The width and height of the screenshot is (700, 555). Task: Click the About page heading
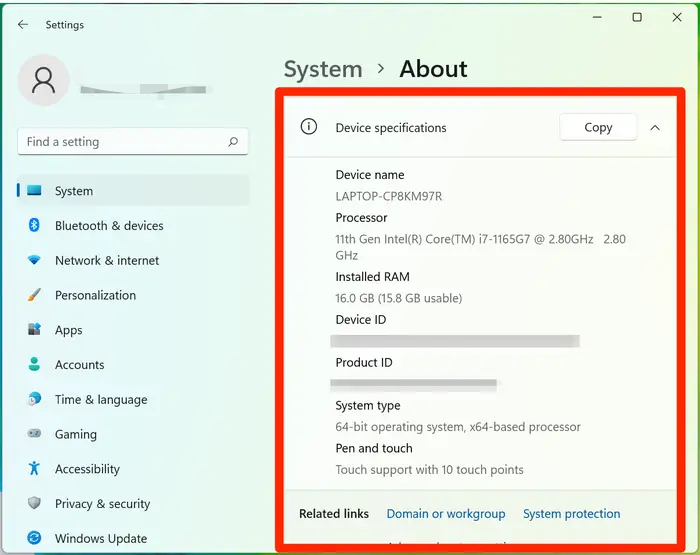tap(433, 69)
